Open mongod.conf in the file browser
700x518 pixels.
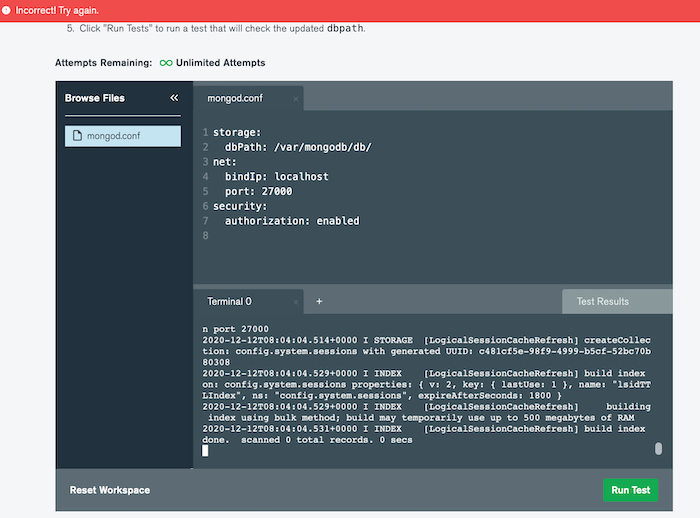123,136
